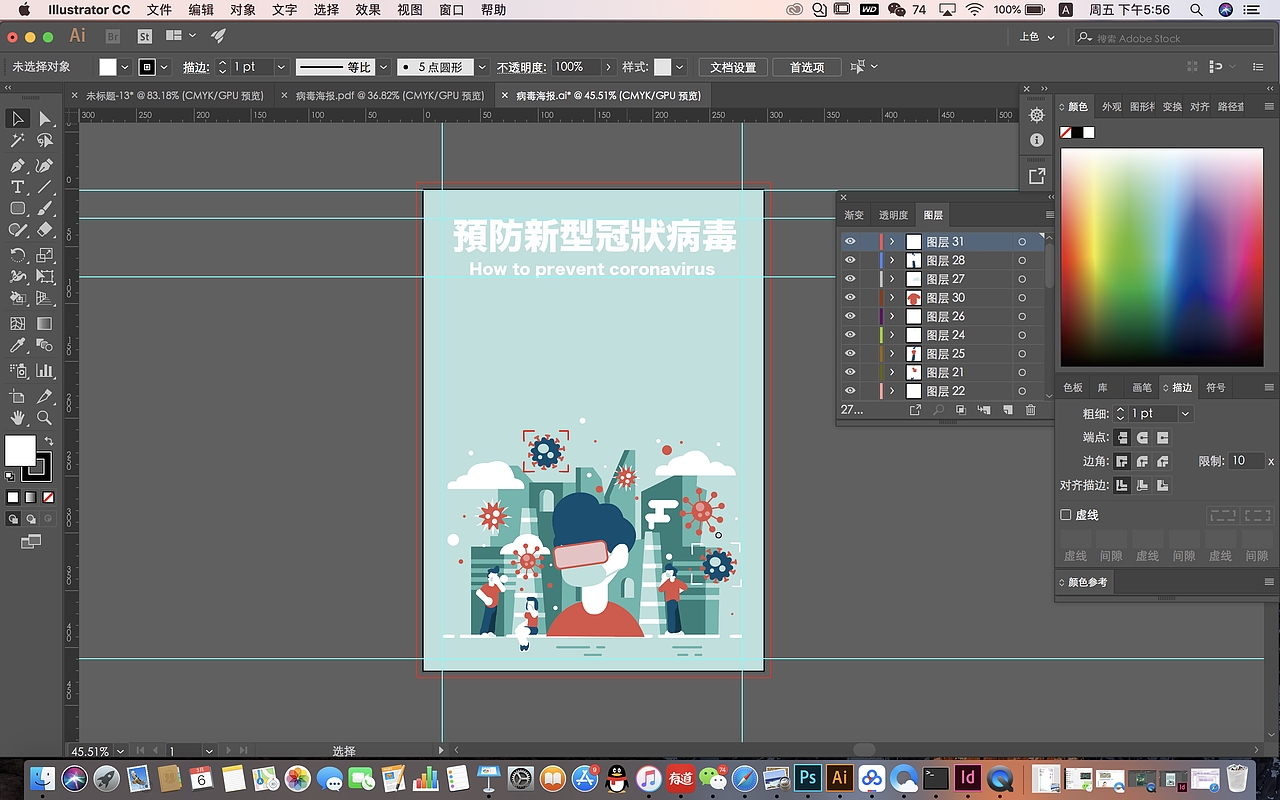Image resolution: width=1280 pixels, height=800 pixels.
Task: Open the 文件 menu
Action: [159, 10]
